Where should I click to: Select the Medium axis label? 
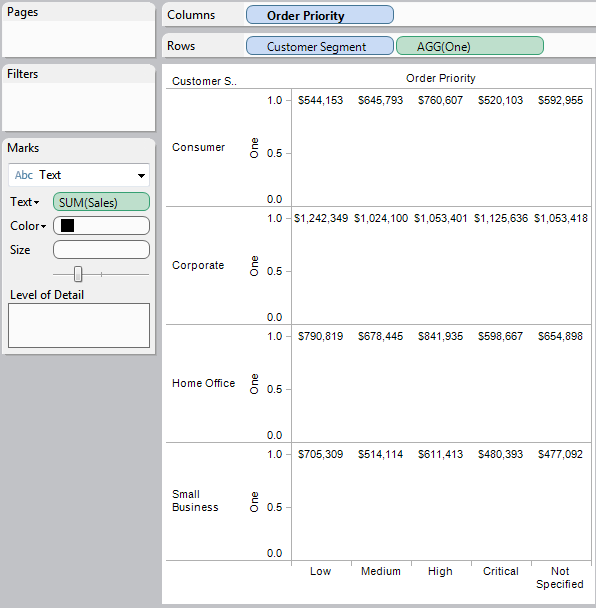click(381, 571)
